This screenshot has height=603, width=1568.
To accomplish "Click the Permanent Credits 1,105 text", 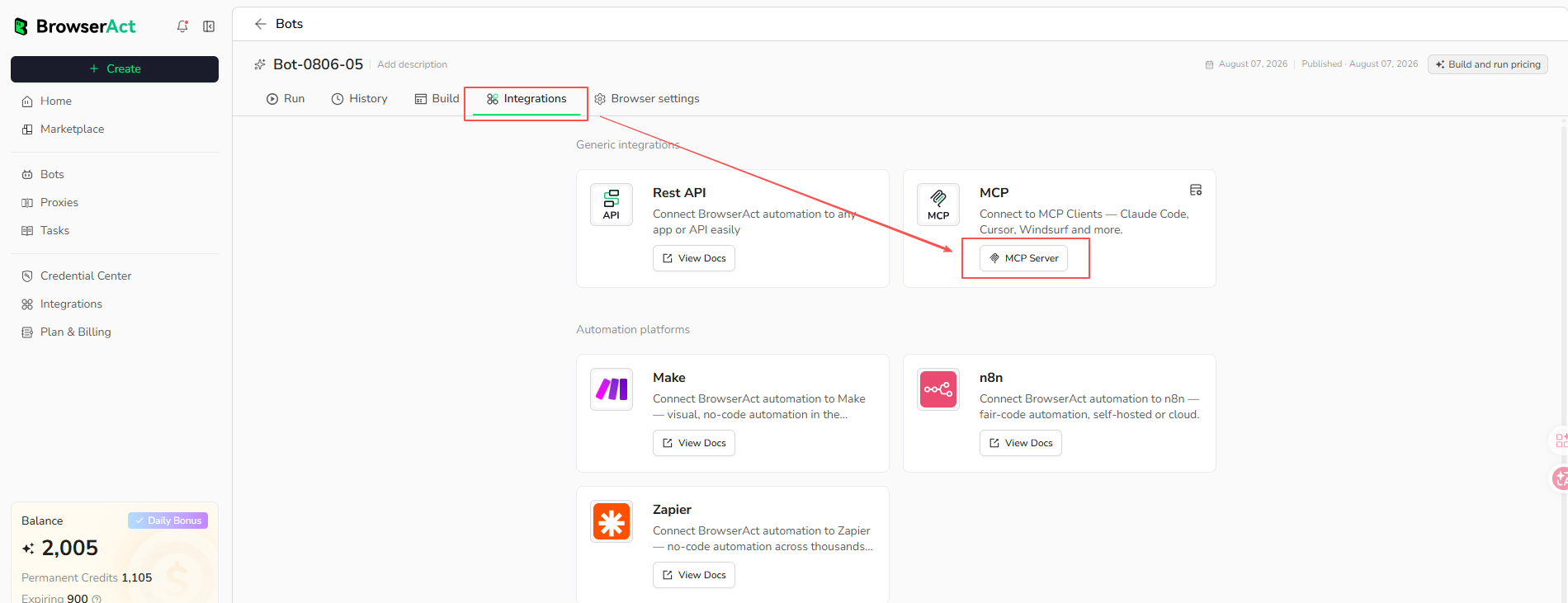I will 87,578.
